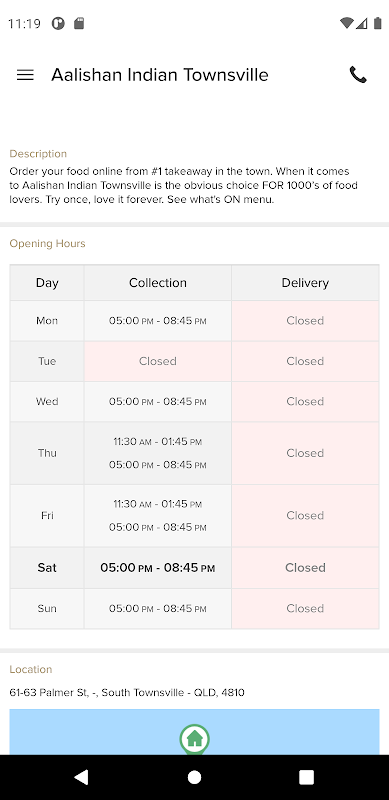
Task: Open the blue location map preview
Action: [x=194, y=732]
